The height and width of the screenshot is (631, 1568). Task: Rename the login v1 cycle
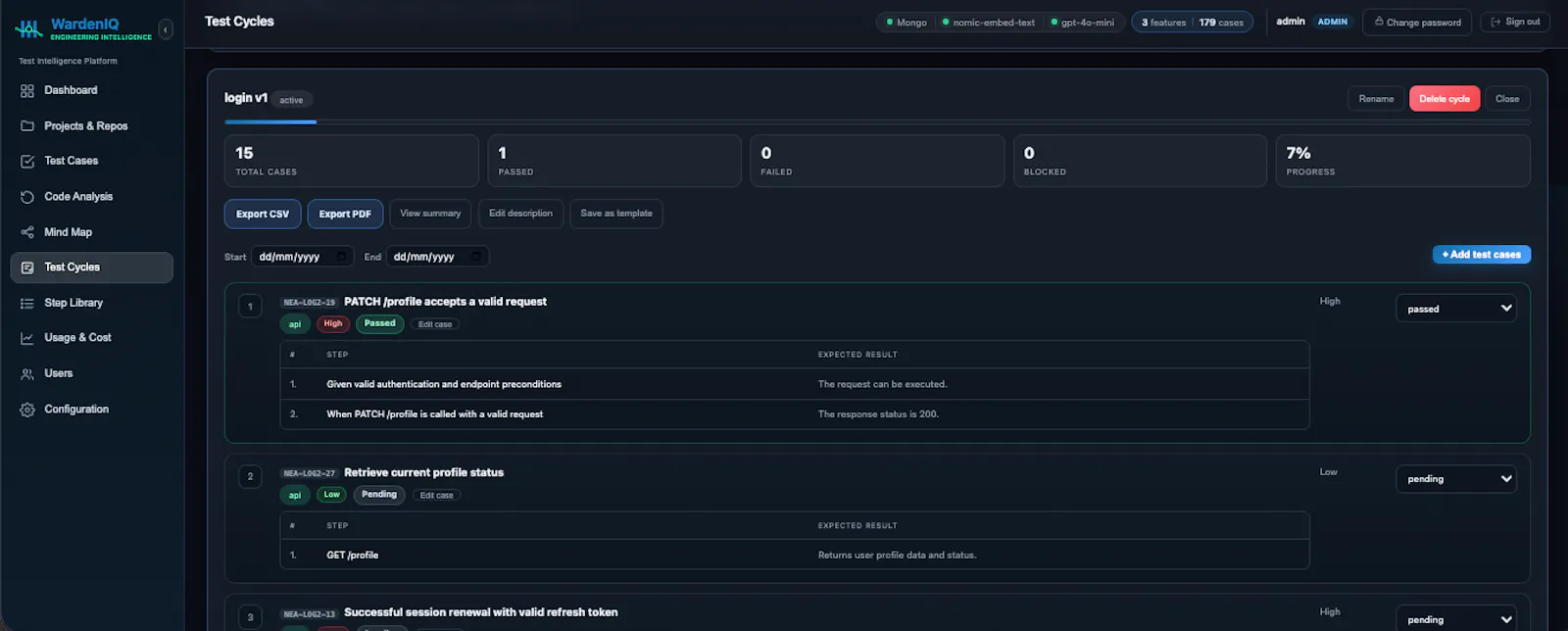pyautogui.click(x=1376, y=99)
